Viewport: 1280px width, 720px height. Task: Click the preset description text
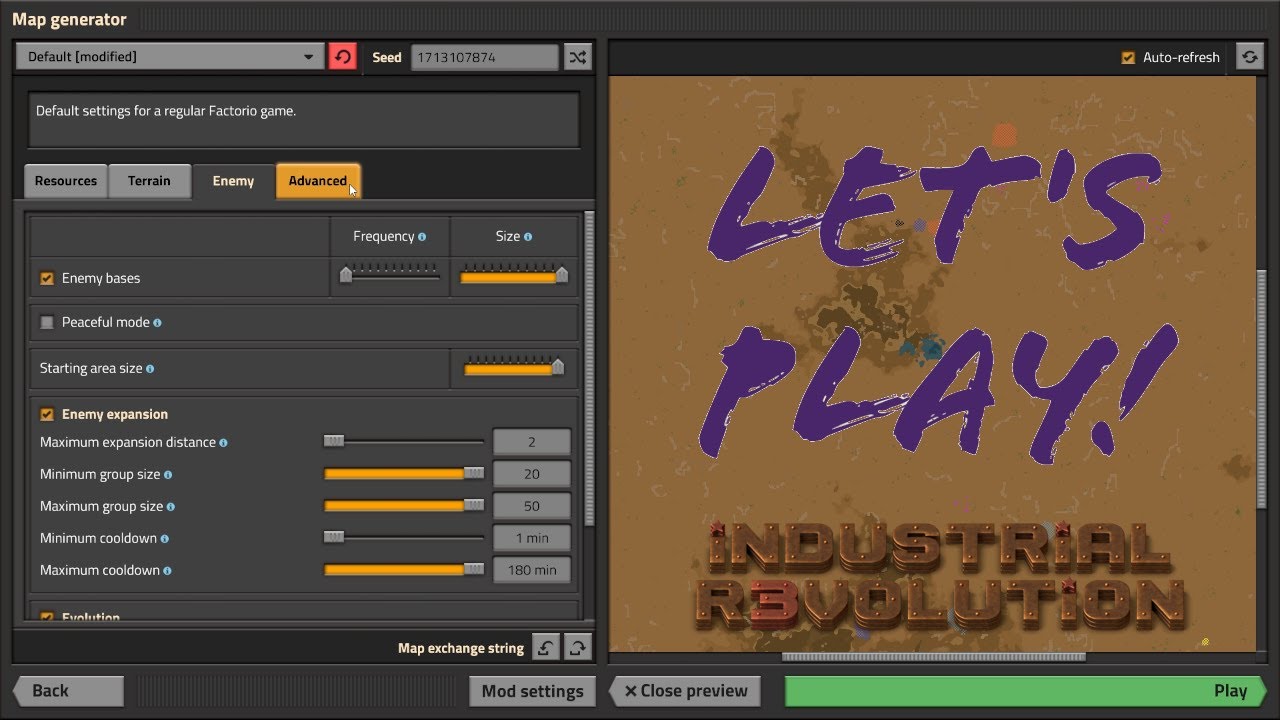click(166, 111)
